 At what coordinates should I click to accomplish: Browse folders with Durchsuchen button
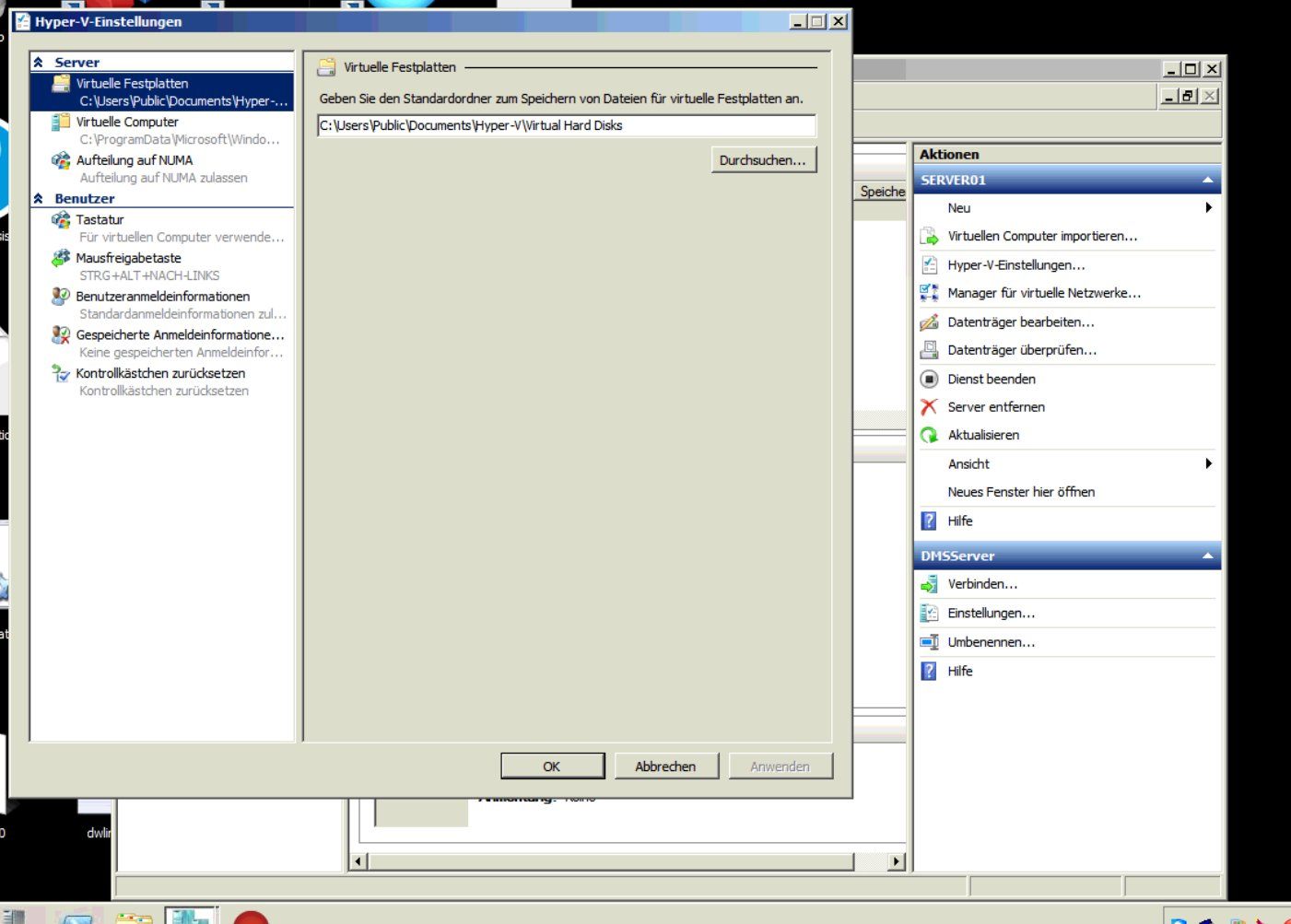point(763,160)
